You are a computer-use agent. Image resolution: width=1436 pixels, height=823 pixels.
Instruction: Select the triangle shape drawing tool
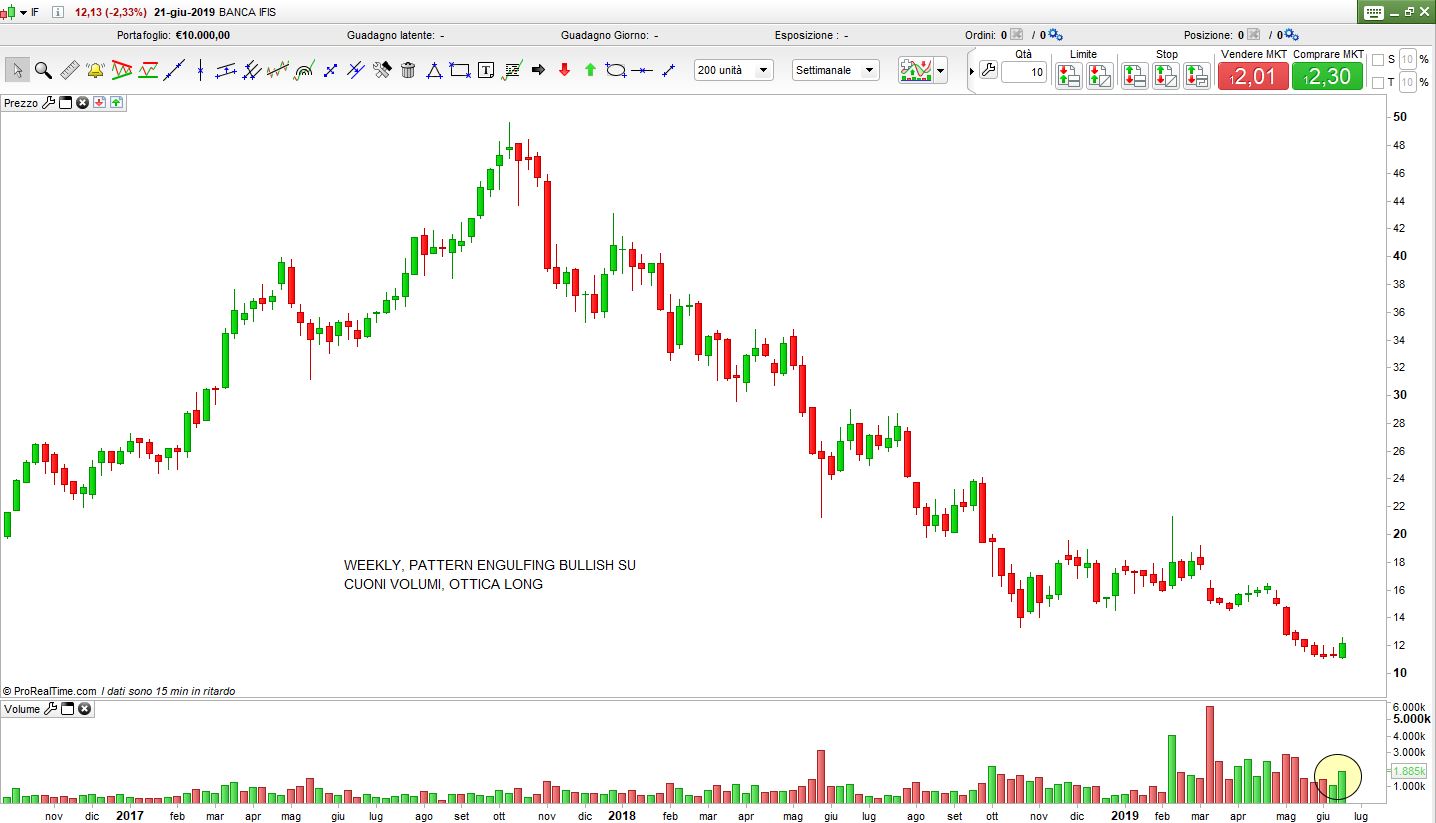[x=434, y=70]
